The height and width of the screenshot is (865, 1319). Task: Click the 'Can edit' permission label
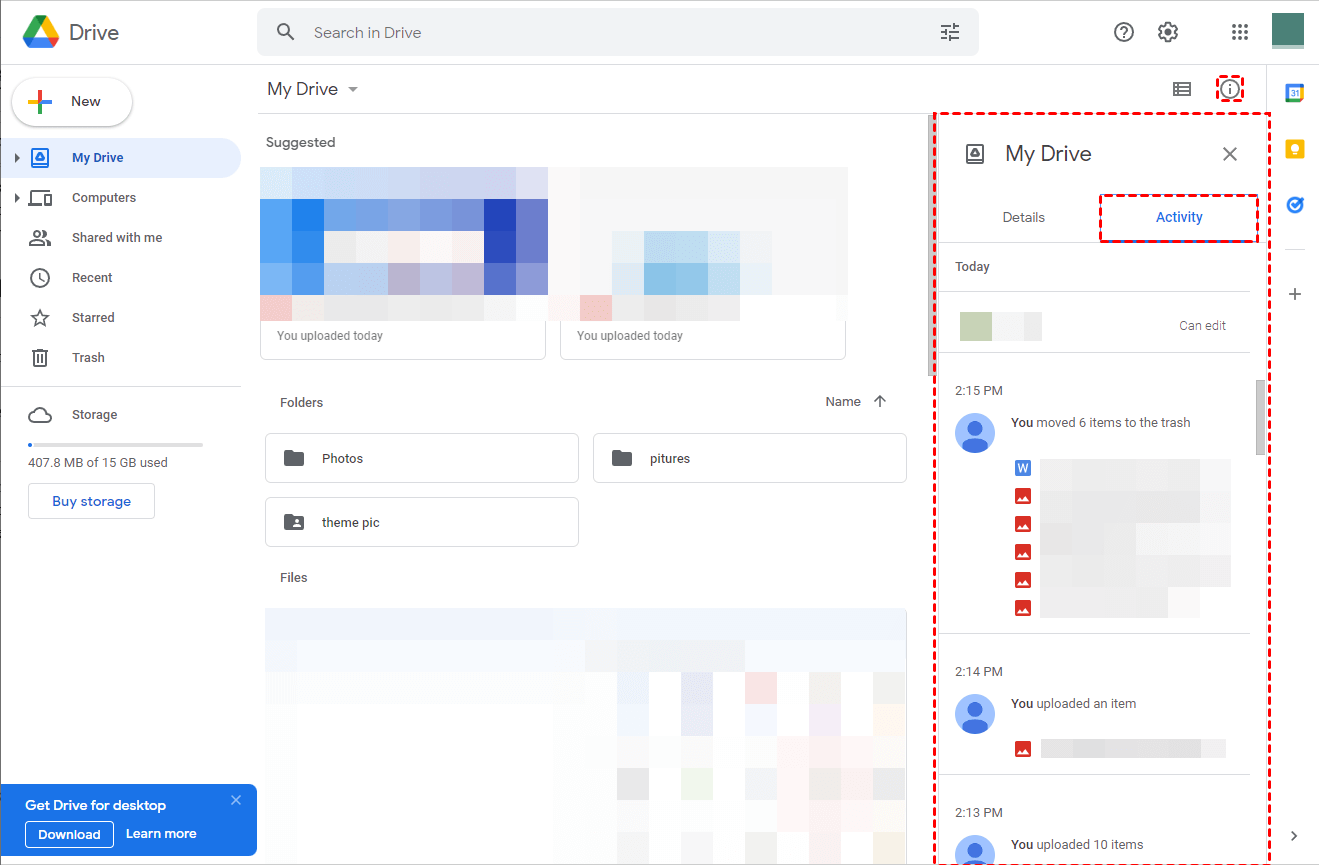pyautogui.click(x=1202, y=326)
